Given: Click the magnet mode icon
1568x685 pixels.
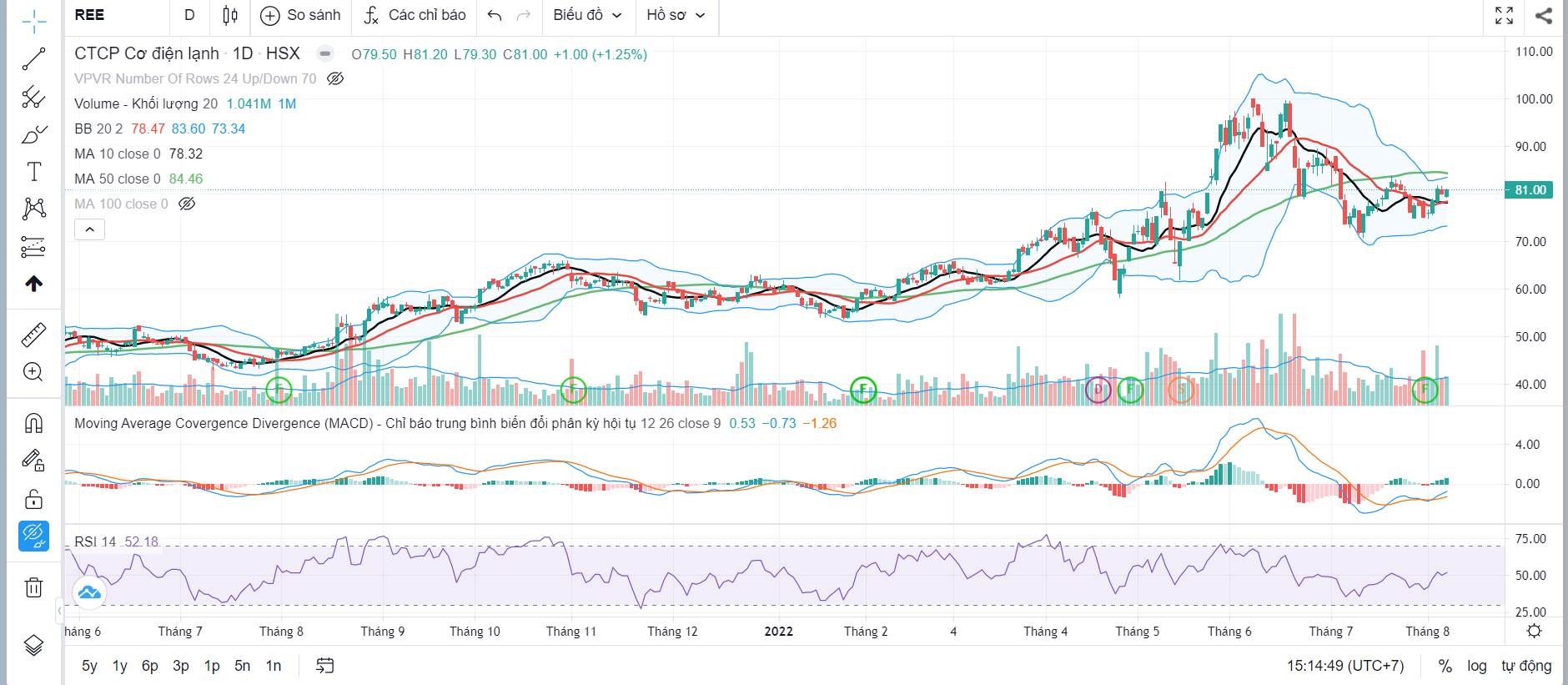Looking at the screenshot, I should tap(33, 423).
